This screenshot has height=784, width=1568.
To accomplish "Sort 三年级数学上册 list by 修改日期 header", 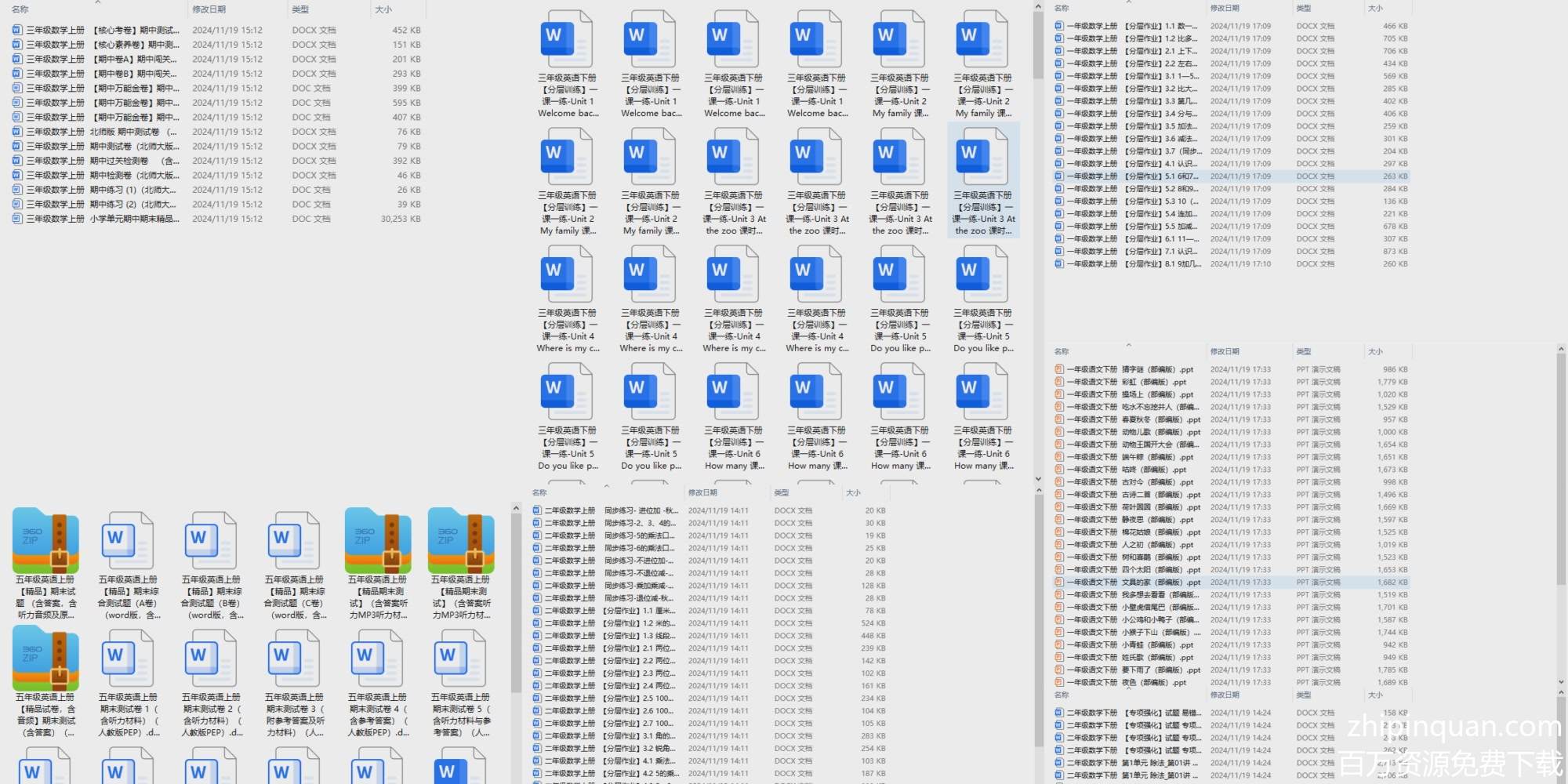I will click(209, 9).
